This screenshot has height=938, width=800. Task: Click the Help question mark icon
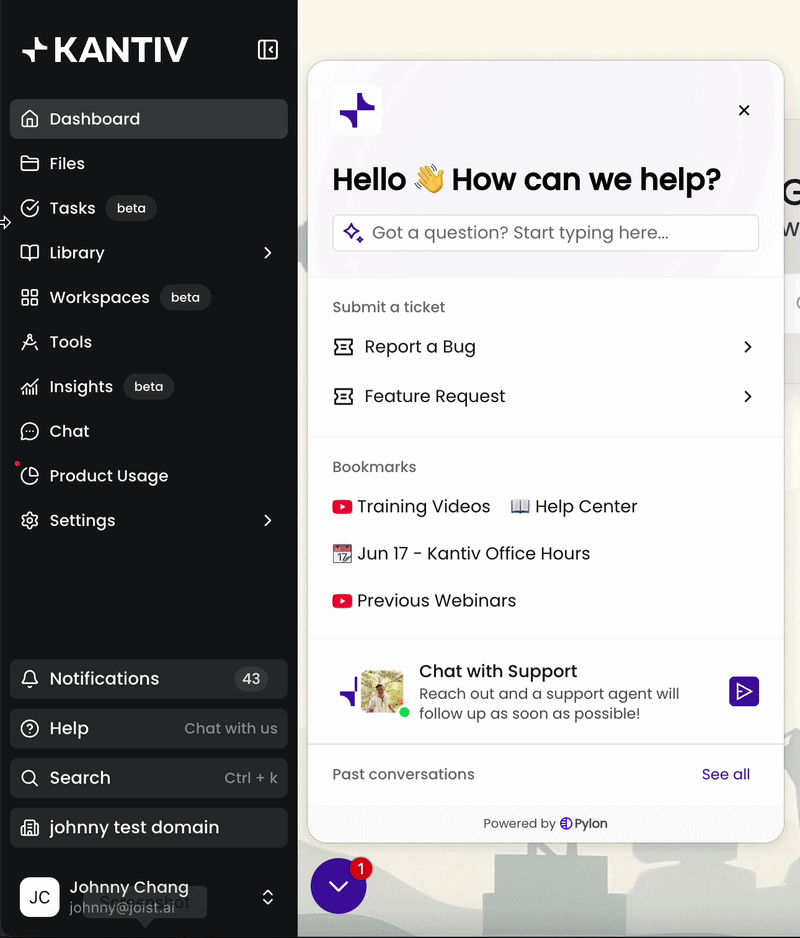pos(30,729)
